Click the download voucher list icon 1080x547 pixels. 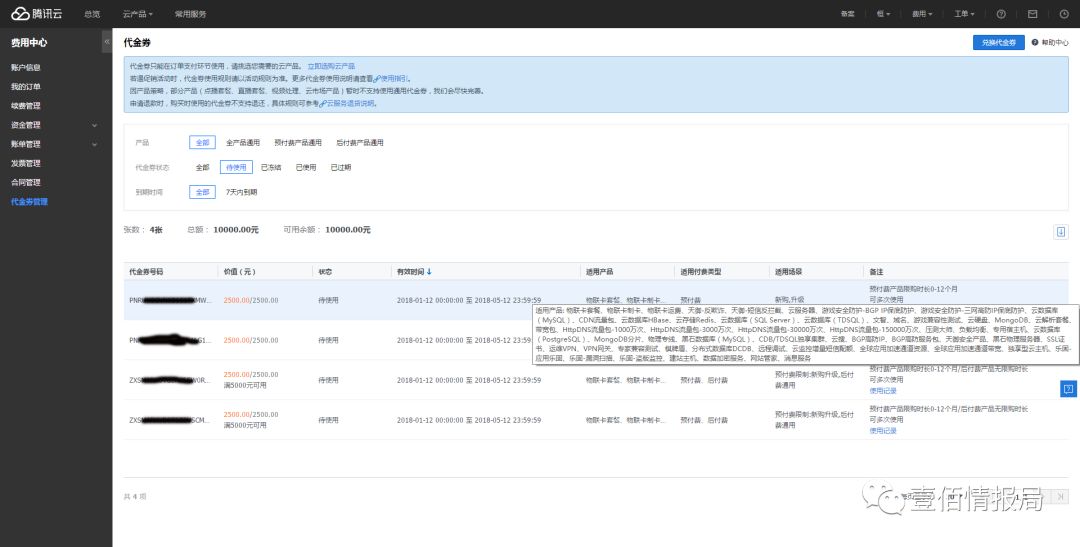(x=1061, y=232)
